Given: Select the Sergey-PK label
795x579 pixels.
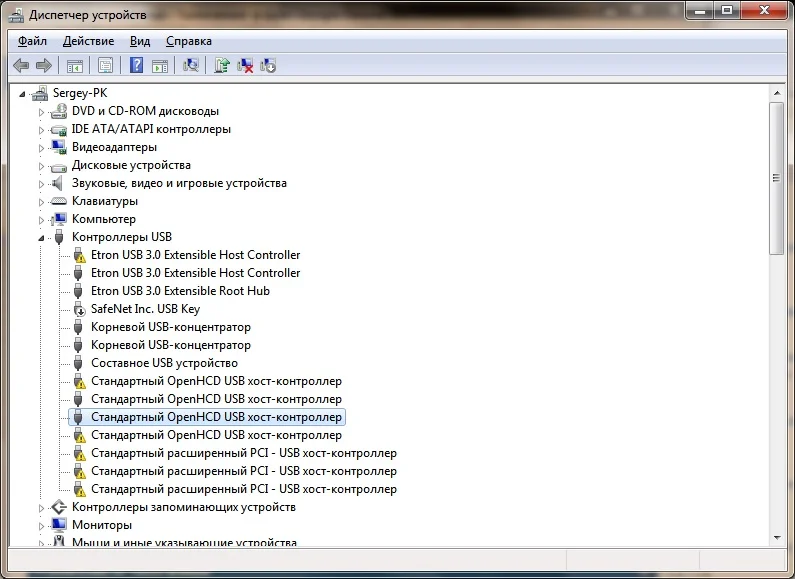Looking at the screenshot, I should 80,93.
